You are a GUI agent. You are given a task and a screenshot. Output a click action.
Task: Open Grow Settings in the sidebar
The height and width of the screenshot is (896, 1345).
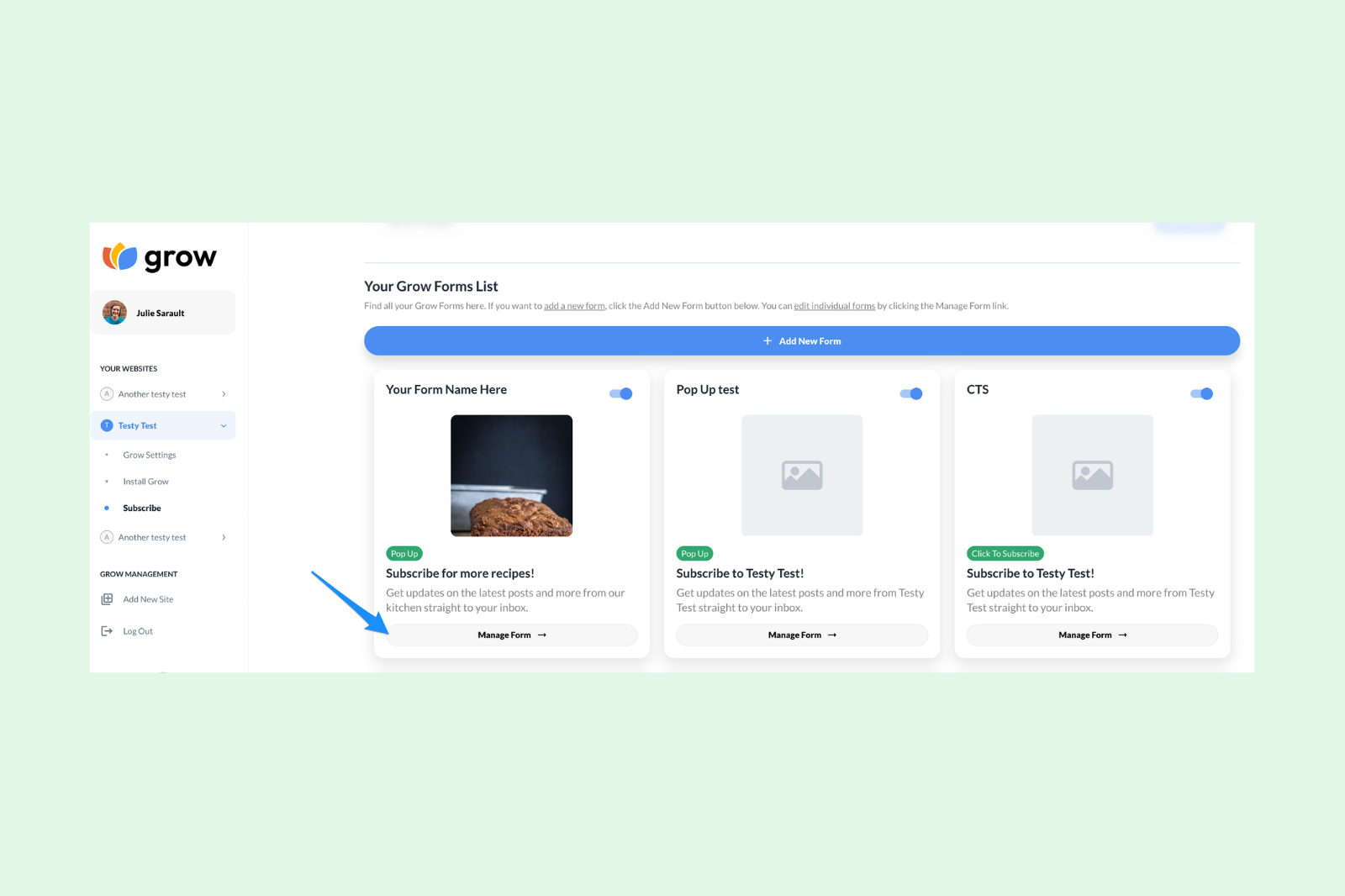(x=150, y=455)
